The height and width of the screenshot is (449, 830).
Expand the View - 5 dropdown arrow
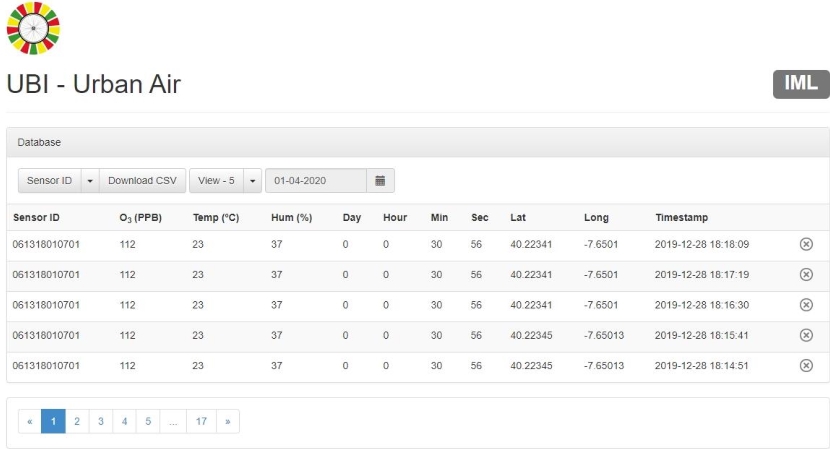(x=252, y=181)
